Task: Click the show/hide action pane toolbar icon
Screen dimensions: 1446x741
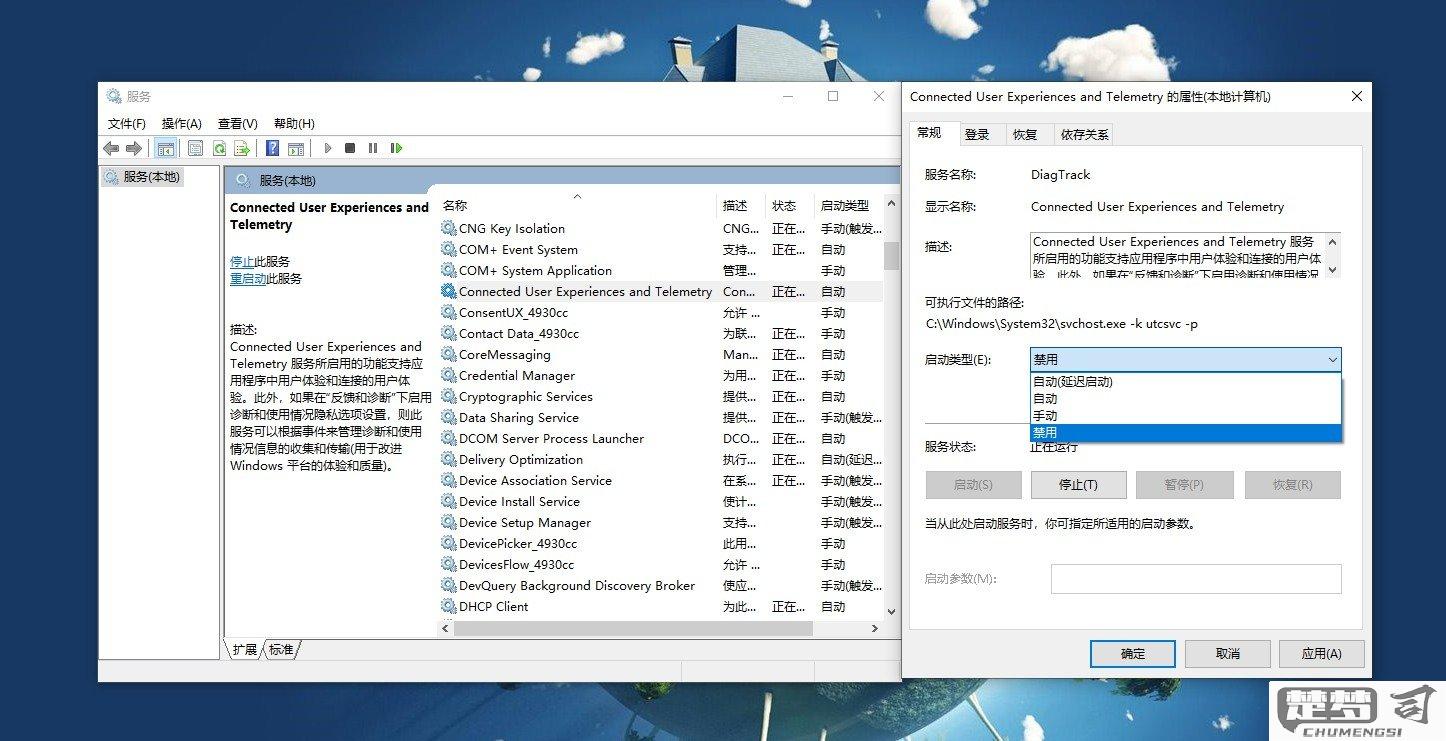Action: click(296, 148)
